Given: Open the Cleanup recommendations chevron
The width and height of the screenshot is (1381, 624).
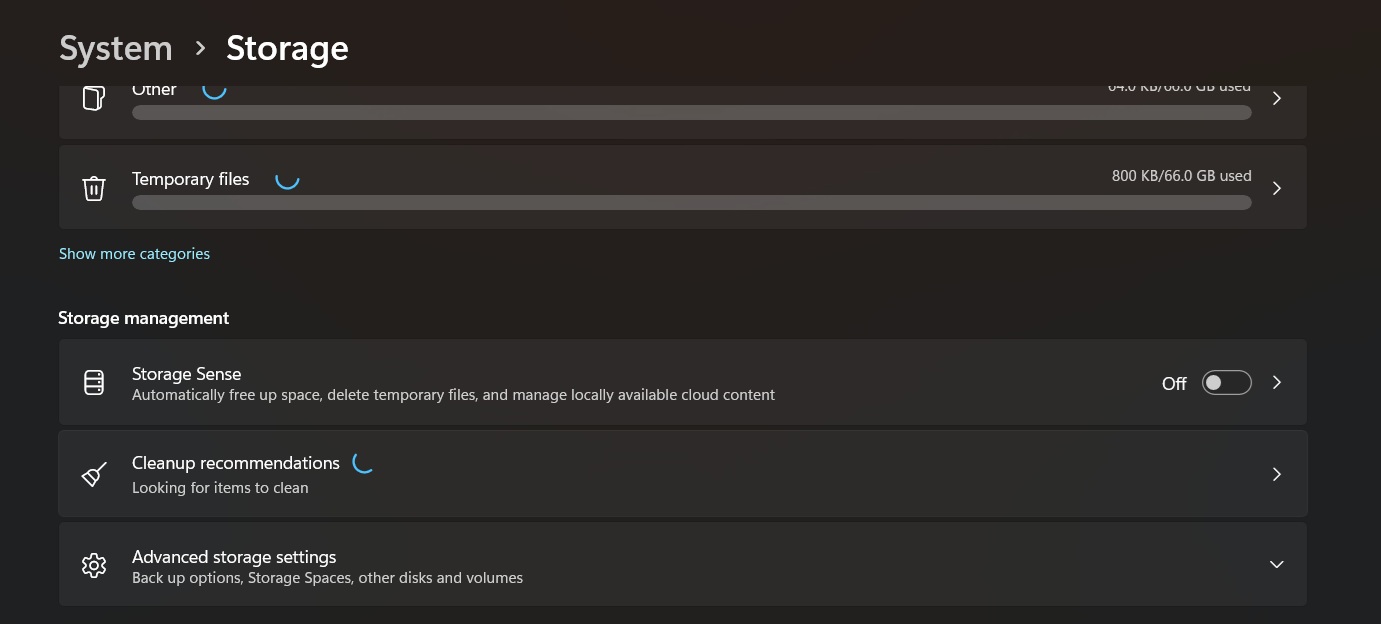Looking at the screenshot, I should pyautogui.click(x=1276, y=473).
